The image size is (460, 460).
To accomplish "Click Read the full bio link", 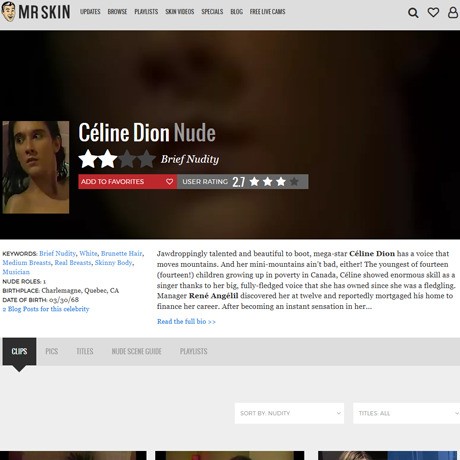I will pyautogui.click(x=186, y=322).
